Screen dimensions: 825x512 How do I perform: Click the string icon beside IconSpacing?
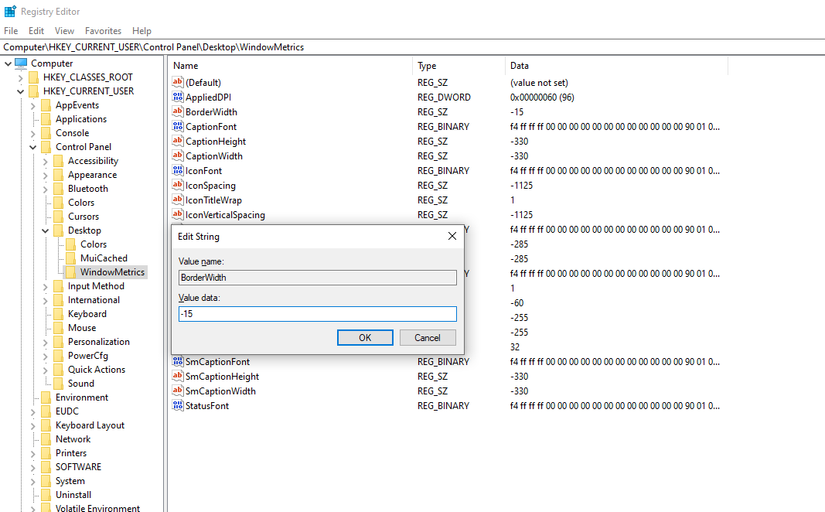point(178,185)
